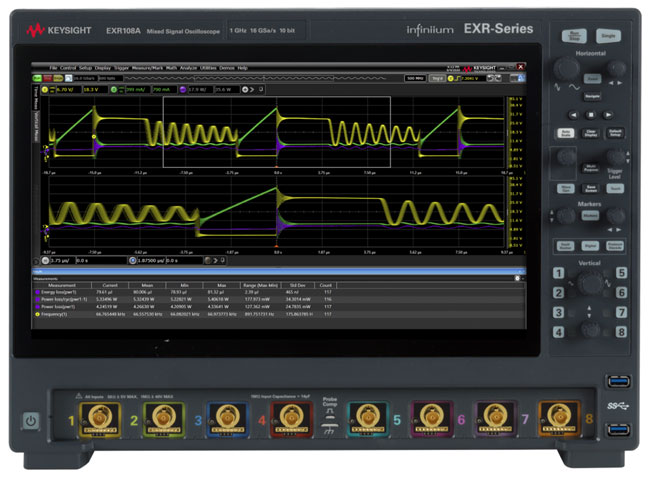Click the zoom scale field 1.87500 µs/
Viewport: 650px width, 481px height.
151,260
